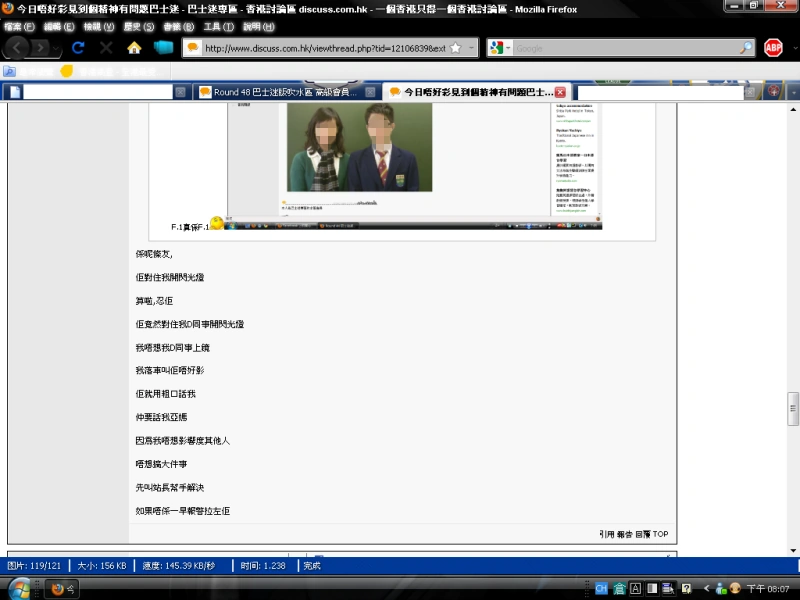Click the yellow smiley emoticon beside F.1
The image size is (800, 600).
pyautogui.click(x=217, y=223)
